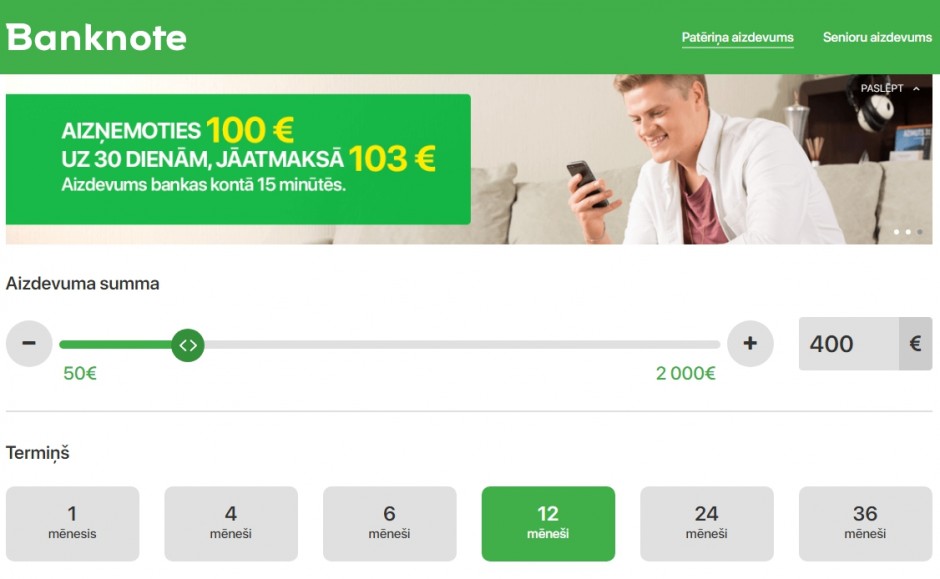Open Senioru aizdevums menu item

tap(877, 37)
